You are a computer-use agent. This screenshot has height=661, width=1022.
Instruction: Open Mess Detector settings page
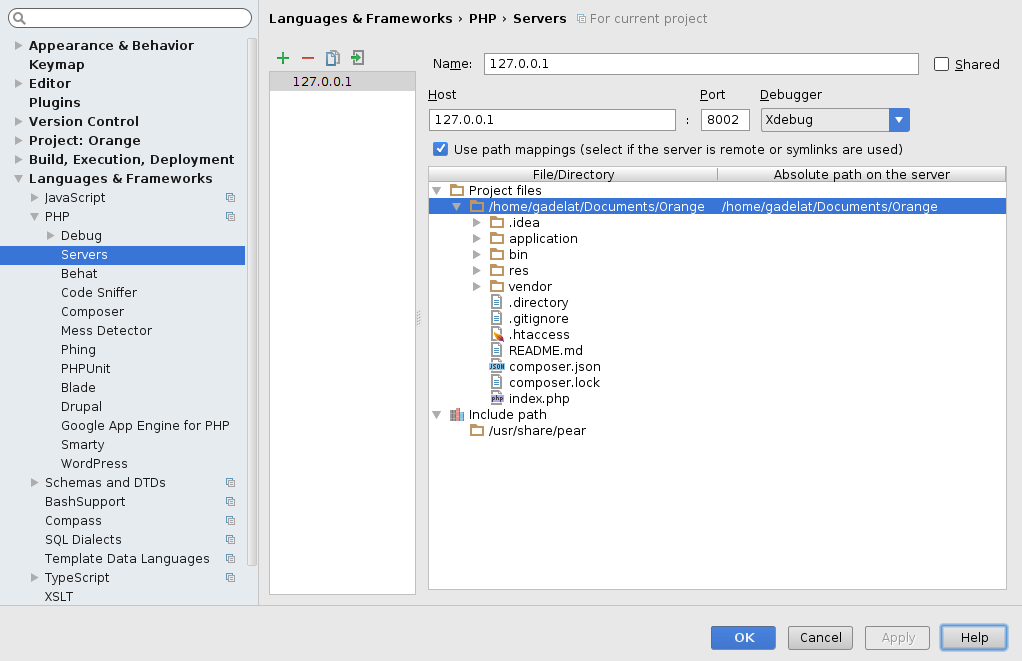click(106, 330)
